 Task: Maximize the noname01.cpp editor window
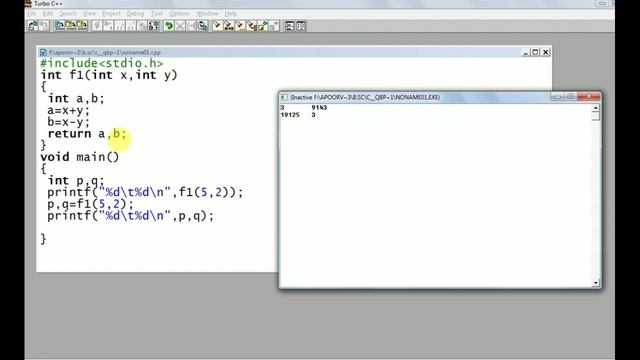tap(536, 52)
